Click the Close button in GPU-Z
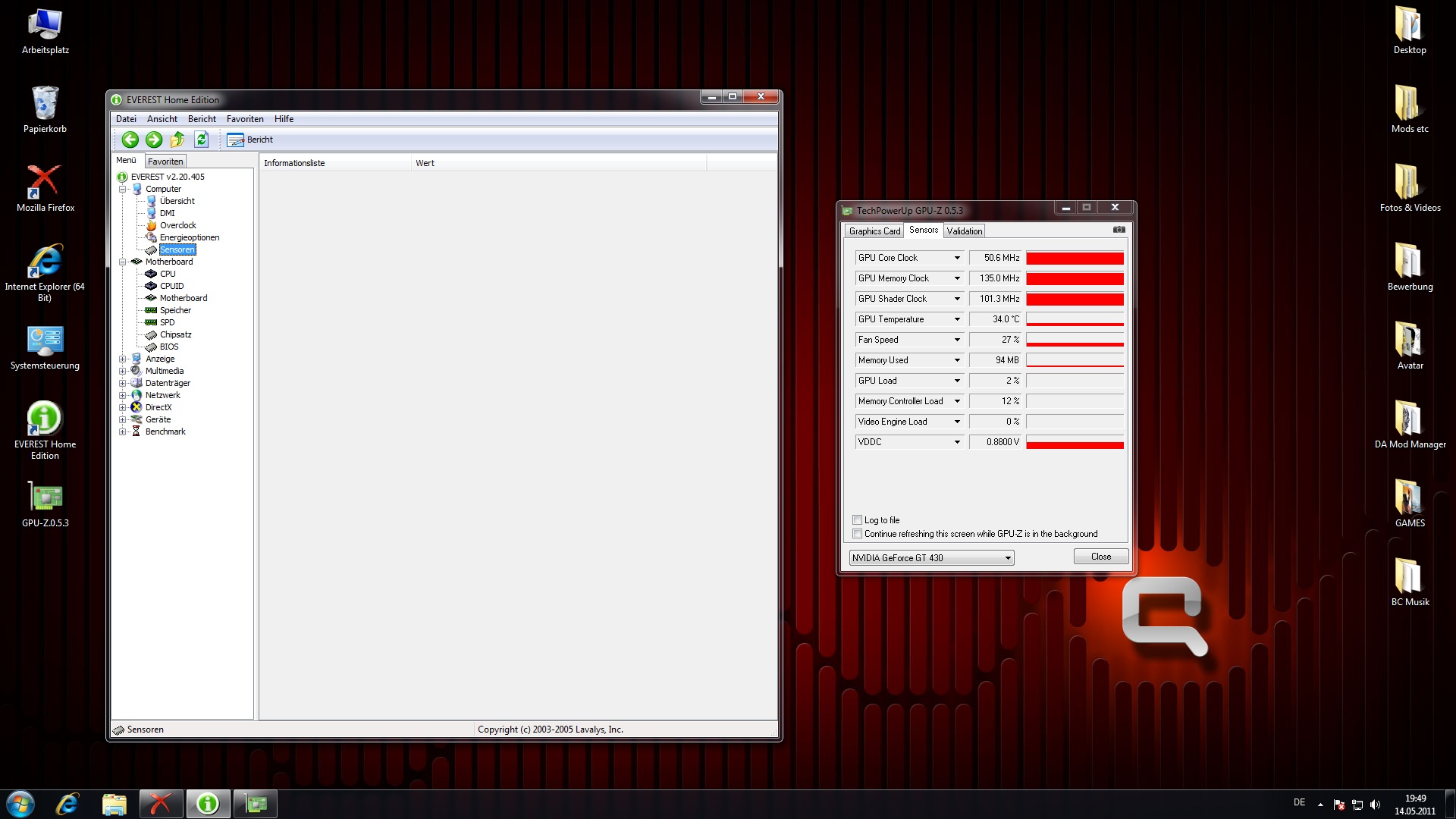Image resolution: width=1456 pixels, height=819 pixels. coord(1100,557)
